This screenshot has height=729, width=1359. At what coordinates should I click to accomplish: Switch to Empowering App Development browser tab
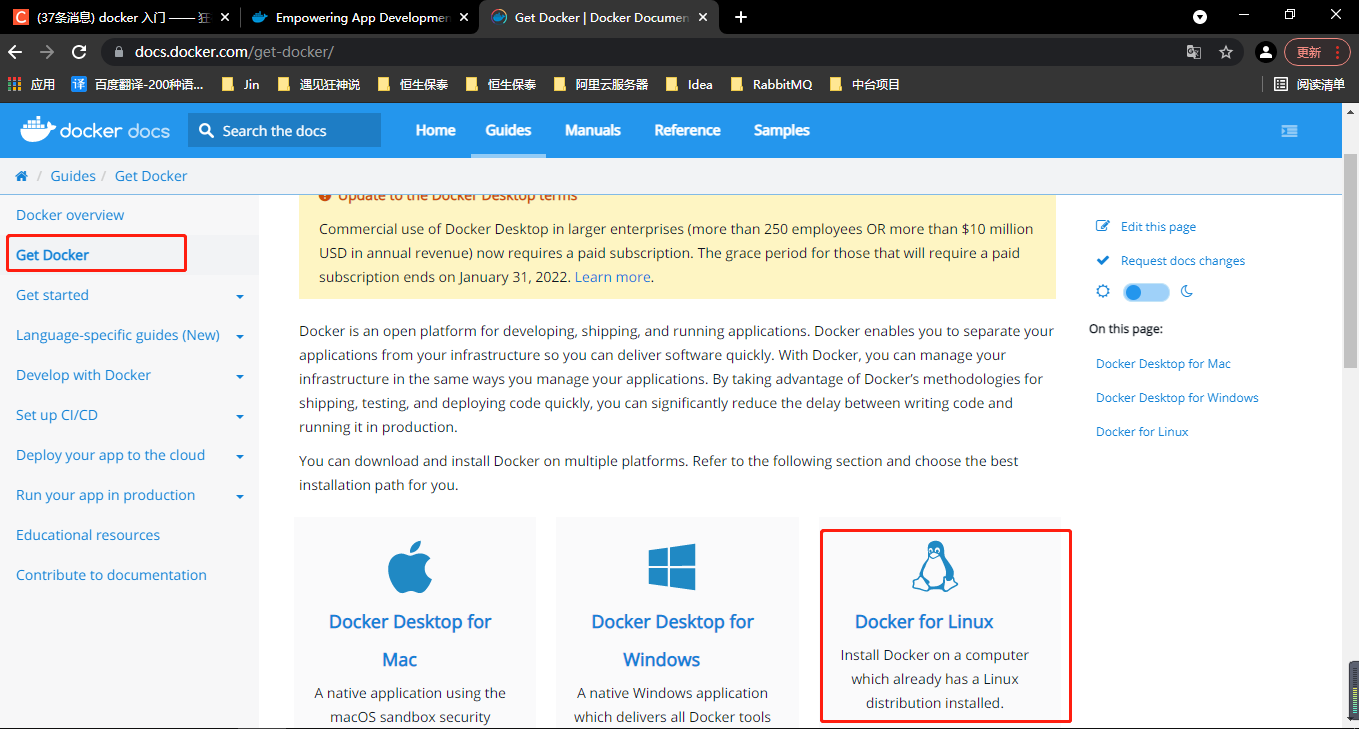pyautogui.click(x=360, y=17)
